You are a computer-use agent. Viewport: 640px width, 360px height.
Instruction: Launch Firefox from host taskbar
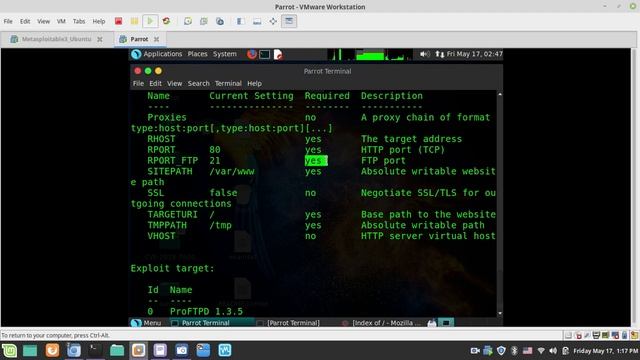coord(52,350)
